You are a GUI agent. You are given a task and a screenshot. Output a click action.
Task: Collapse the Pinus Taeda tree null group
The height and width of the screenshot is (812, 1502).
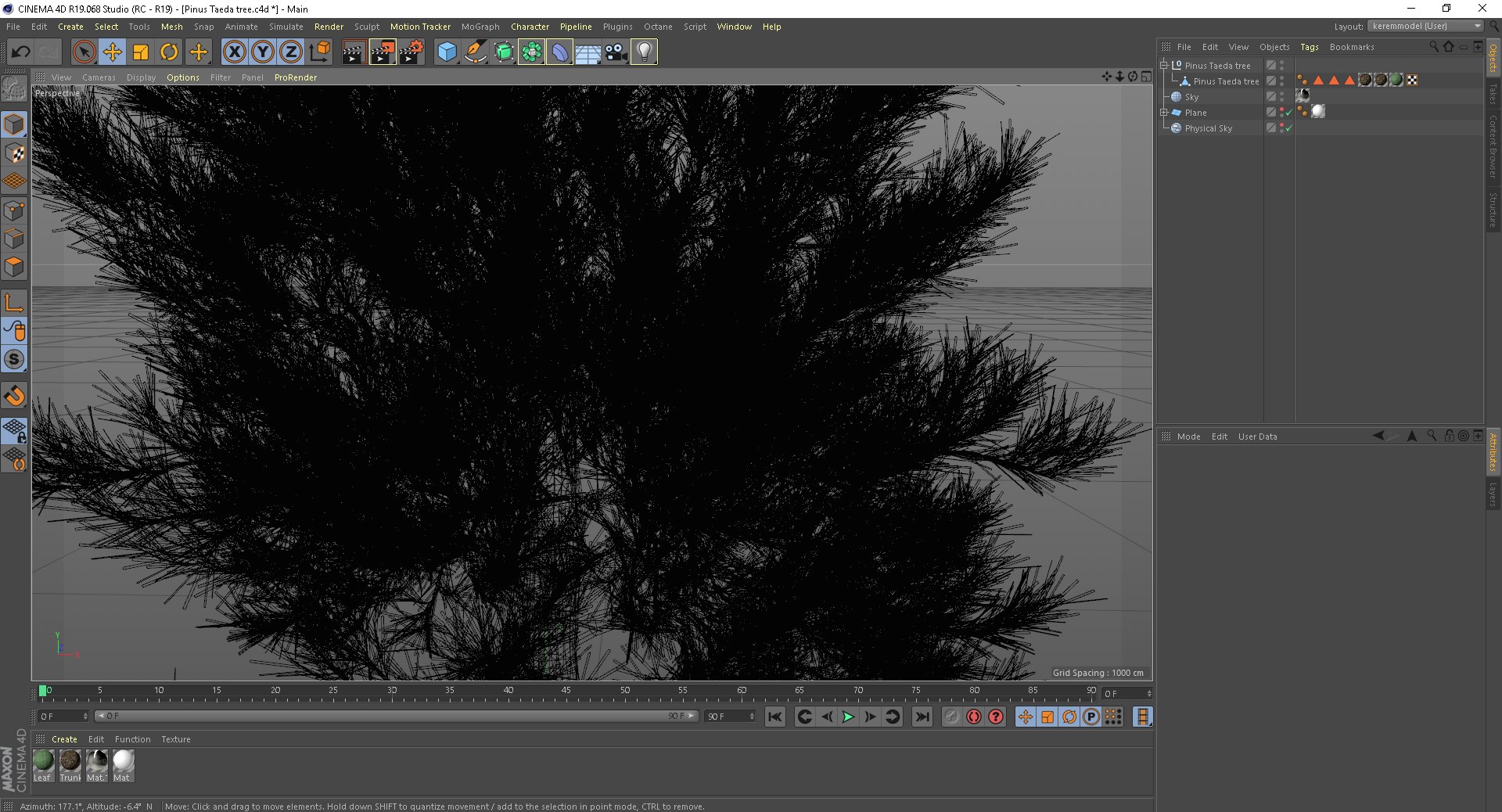point(1164,66)
